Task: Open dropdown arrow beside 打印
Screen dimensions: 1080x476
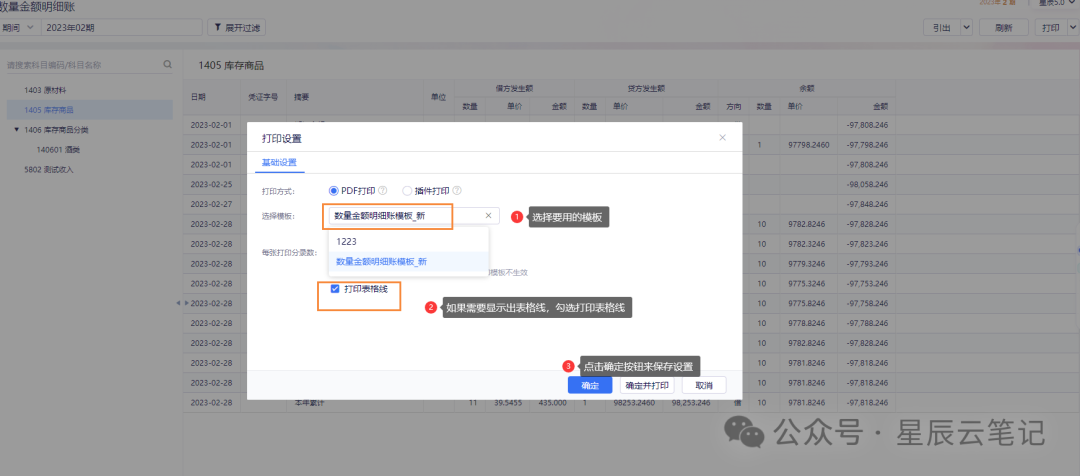Action: (x=1072, y=28)
